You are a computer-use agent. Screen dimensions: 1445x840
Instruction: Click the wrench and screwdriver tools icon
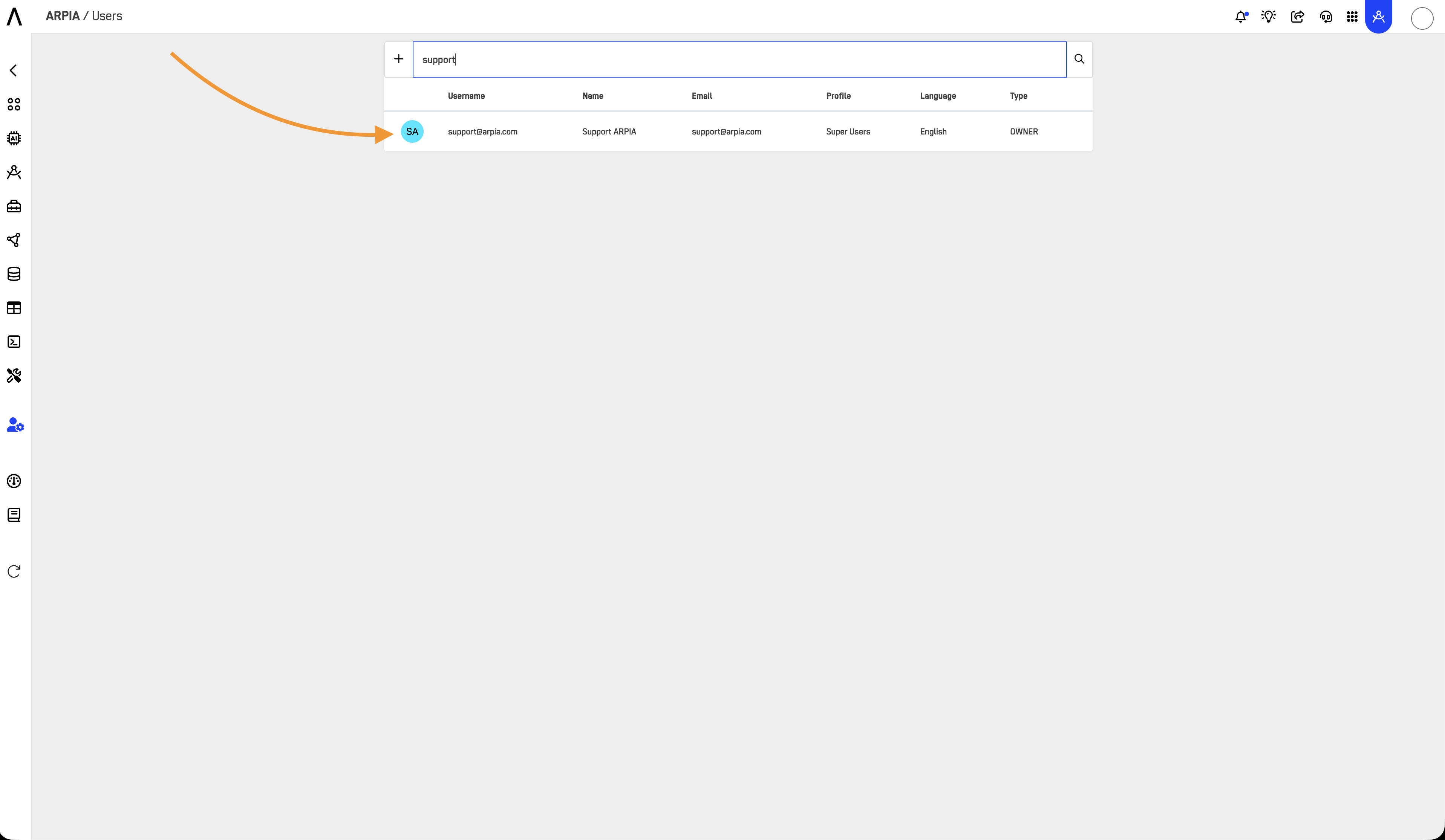tap(14, 376)
